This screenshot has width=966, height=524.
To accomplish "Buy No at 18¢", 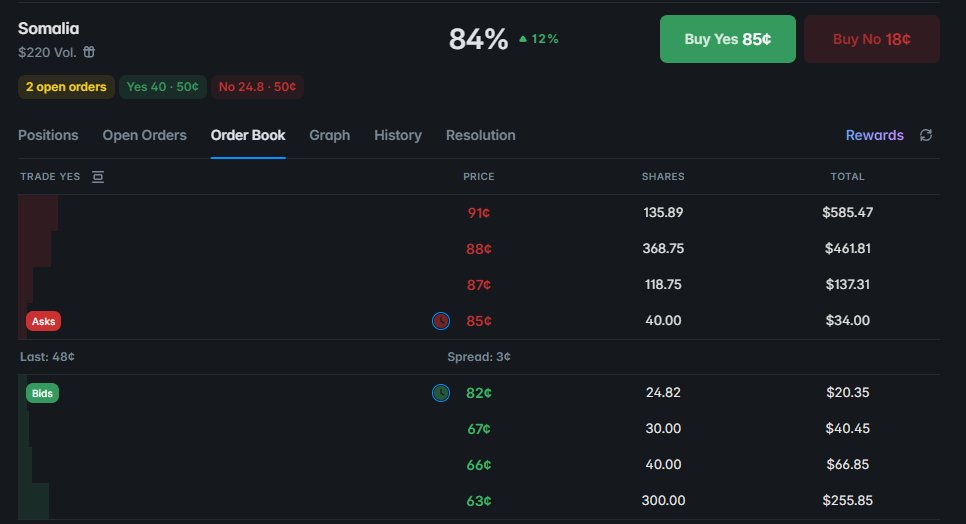I will pos(872,39).
